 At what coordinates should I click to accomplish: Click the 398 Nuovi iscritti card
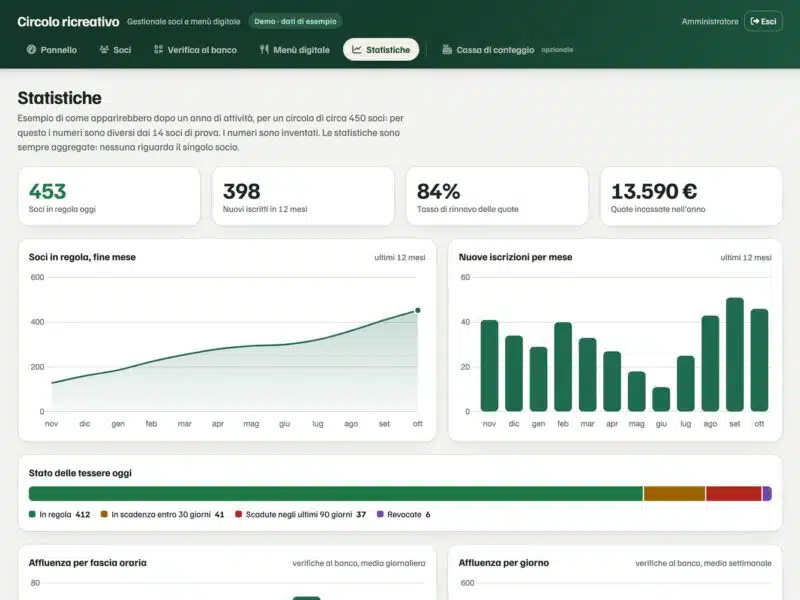coord(303,196)
